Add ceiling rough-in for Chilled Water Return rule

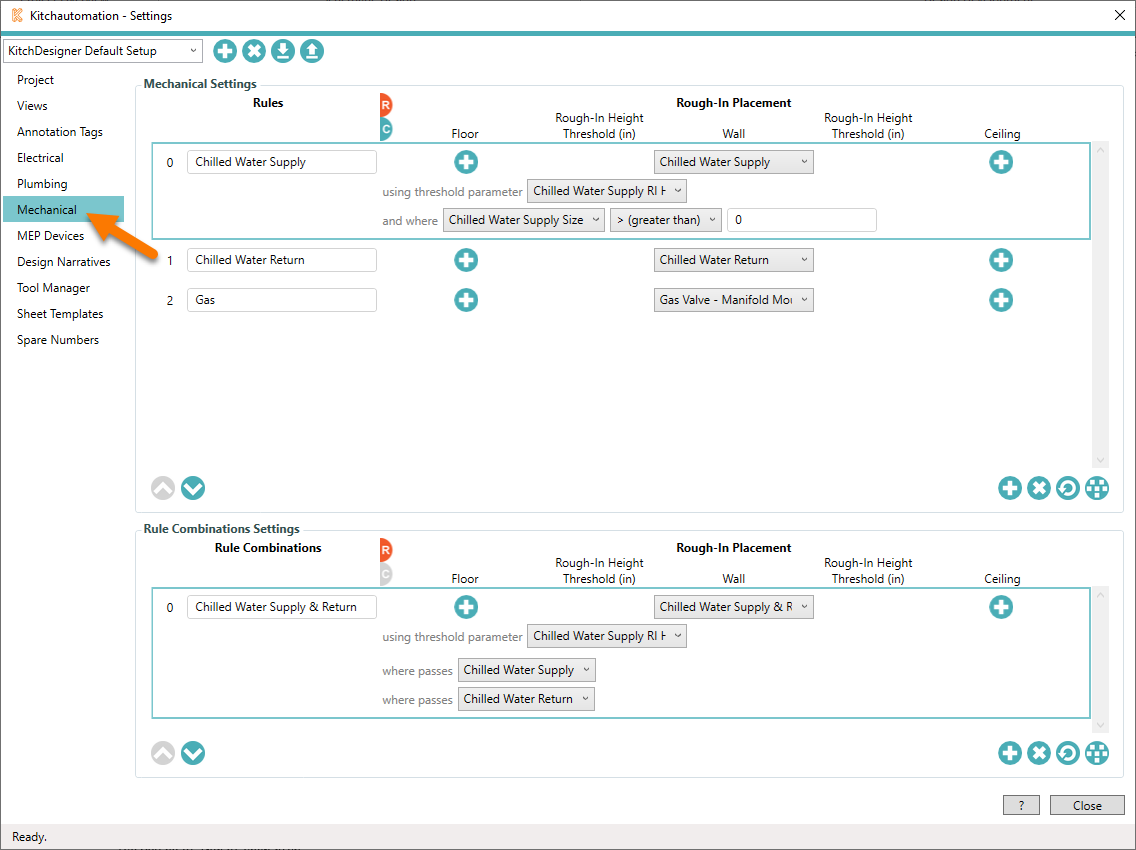(1001, 260)
